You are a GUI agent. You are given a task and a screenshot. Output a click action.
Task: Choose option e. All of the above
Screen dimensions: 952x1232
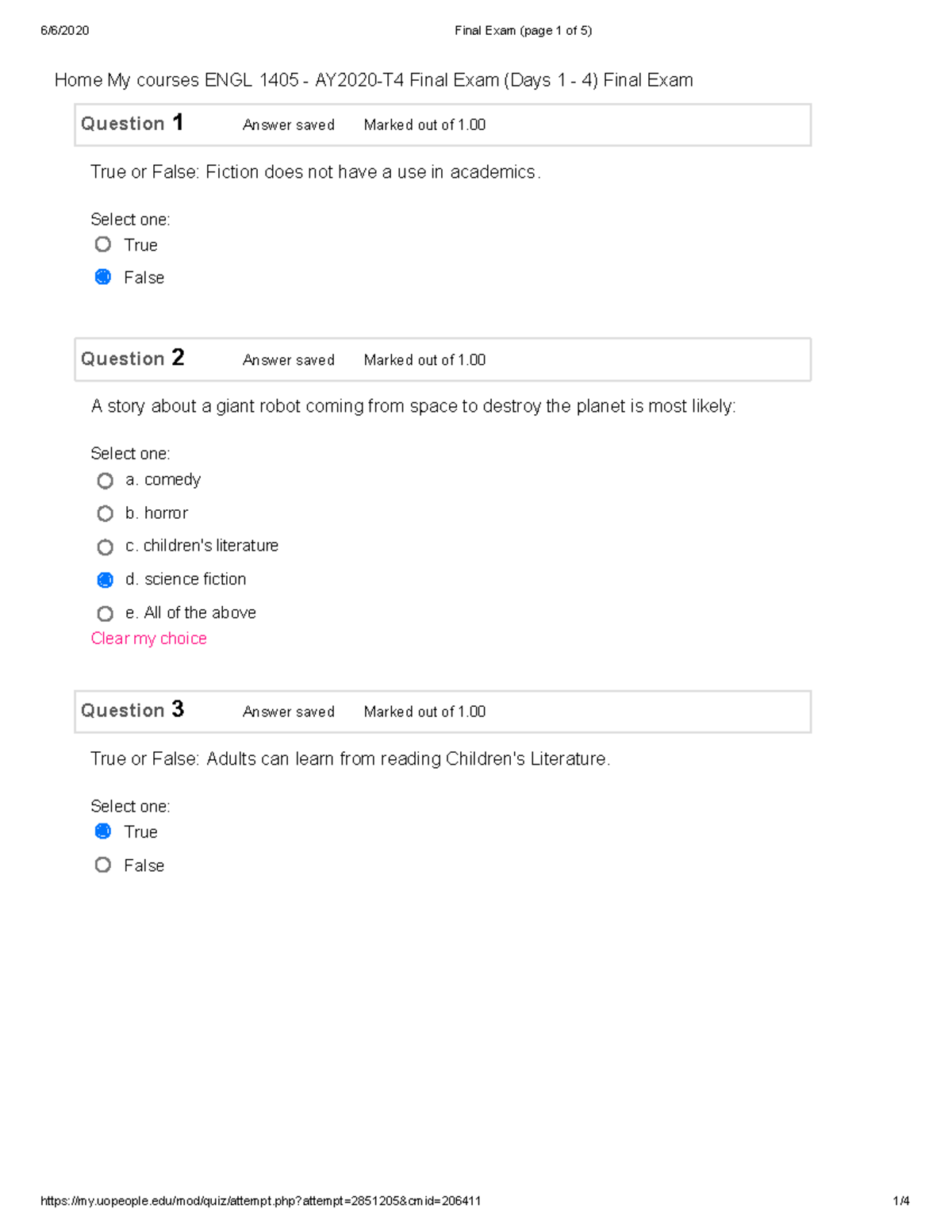105,613
